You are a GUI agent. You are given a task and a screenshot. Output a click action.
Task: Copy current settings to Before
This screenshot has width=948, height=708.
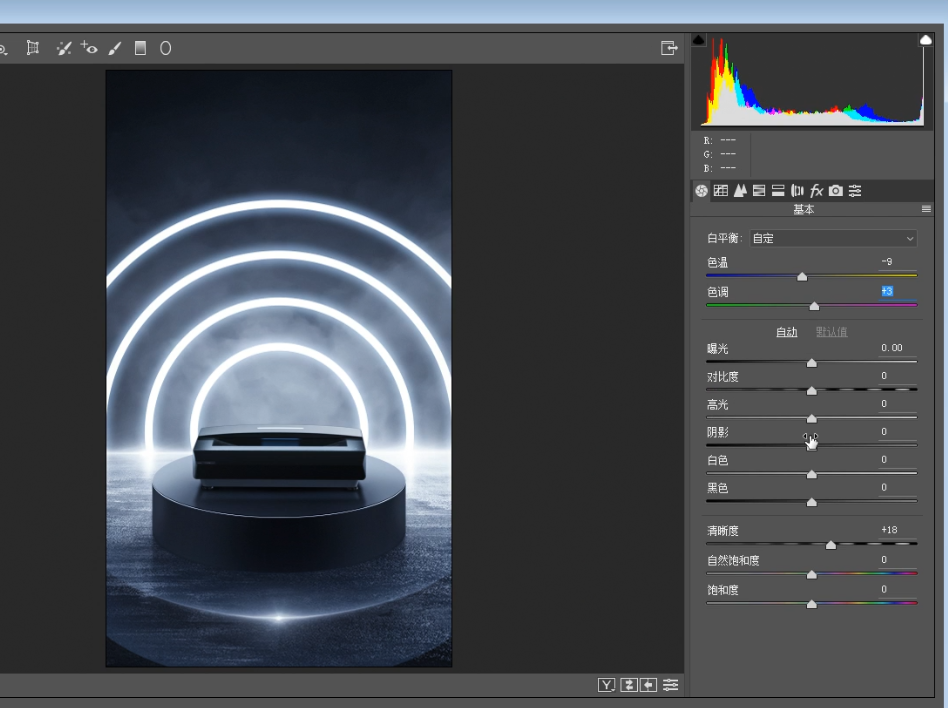point(649,685)
